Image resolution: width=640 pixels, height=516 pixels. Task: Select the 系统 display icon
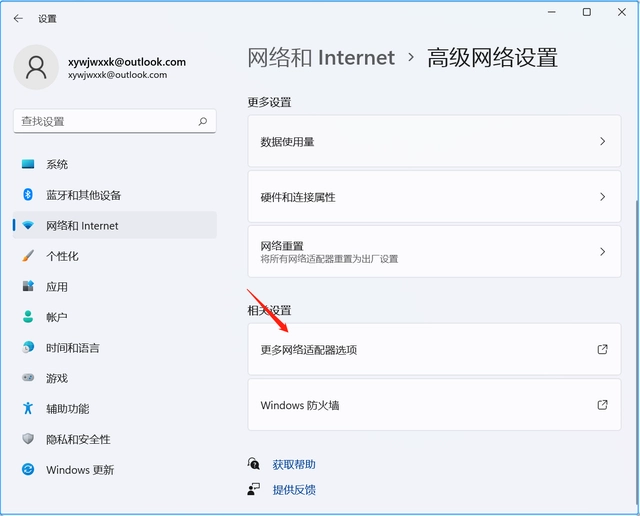click(28, 164)
